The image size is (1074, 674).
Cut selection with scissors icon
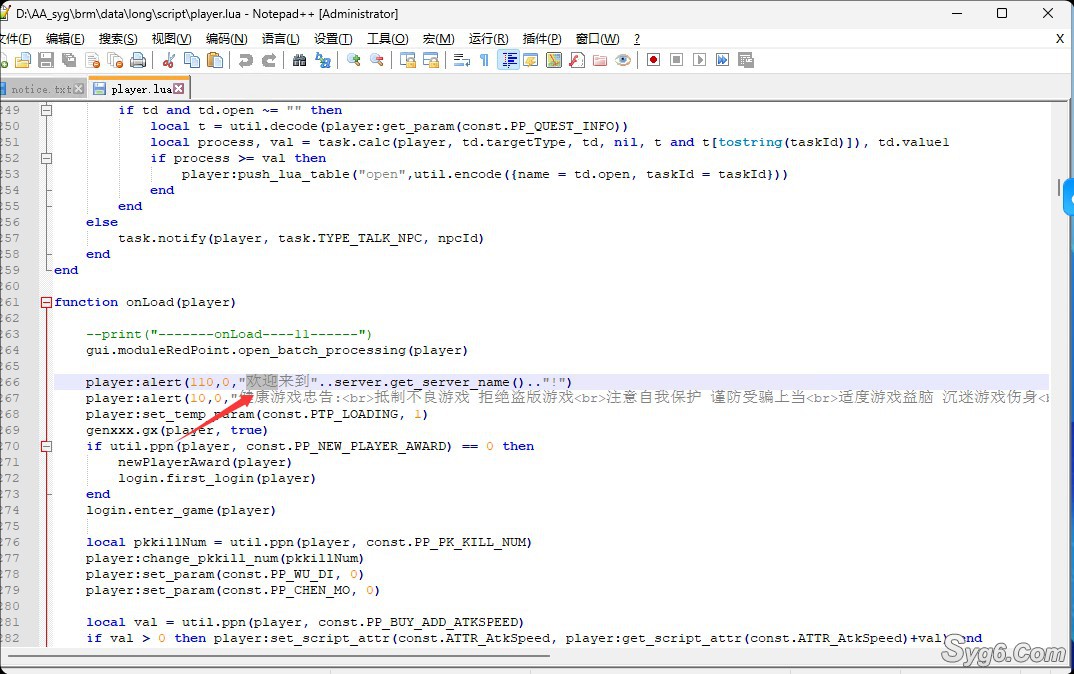pyautogui.click(x=168, y=60)
